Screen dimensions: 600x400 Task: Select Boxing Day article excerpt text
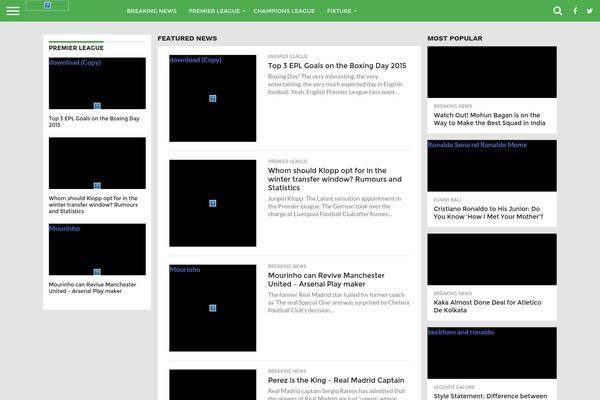pos(335,84)
